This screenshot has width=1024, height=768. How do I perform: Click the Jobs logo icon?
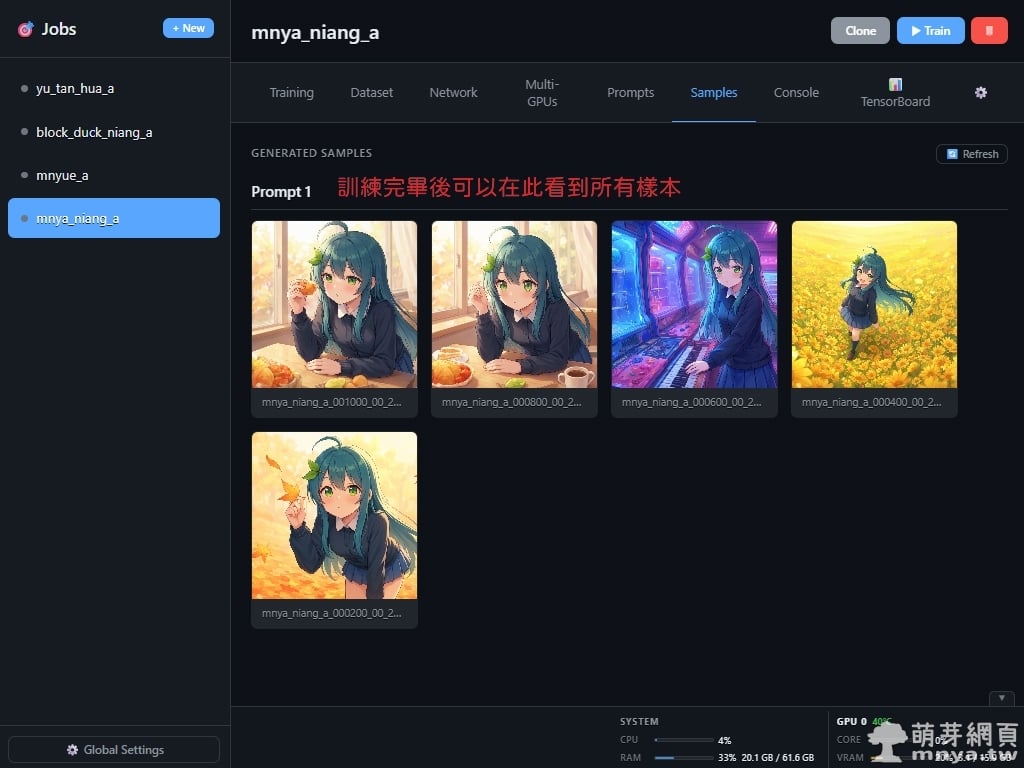click(25, 30)
